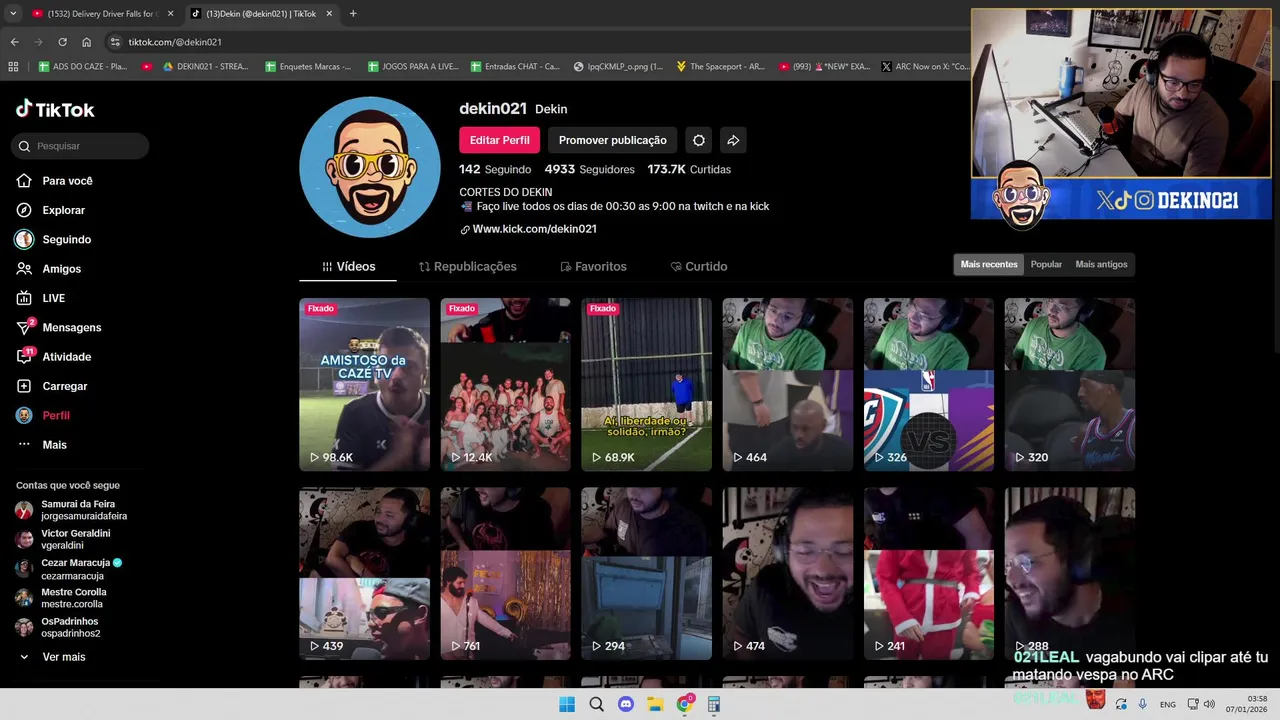1280x720 pixels.
Task: Open the pinned video with 12.4K views
Action: pos(505,384)
